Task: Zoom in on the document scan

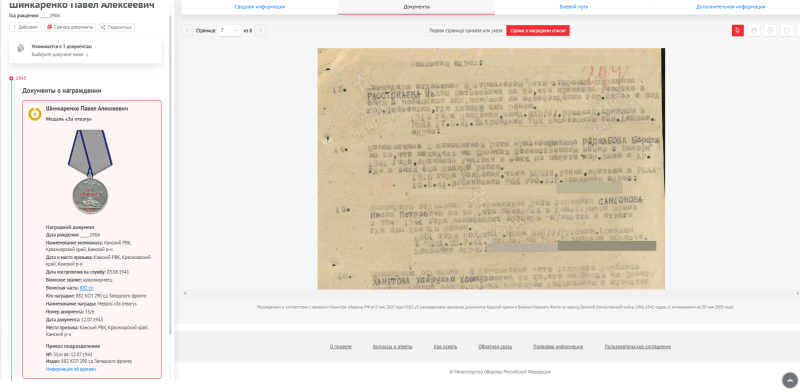Action: [x=770, y=31]
